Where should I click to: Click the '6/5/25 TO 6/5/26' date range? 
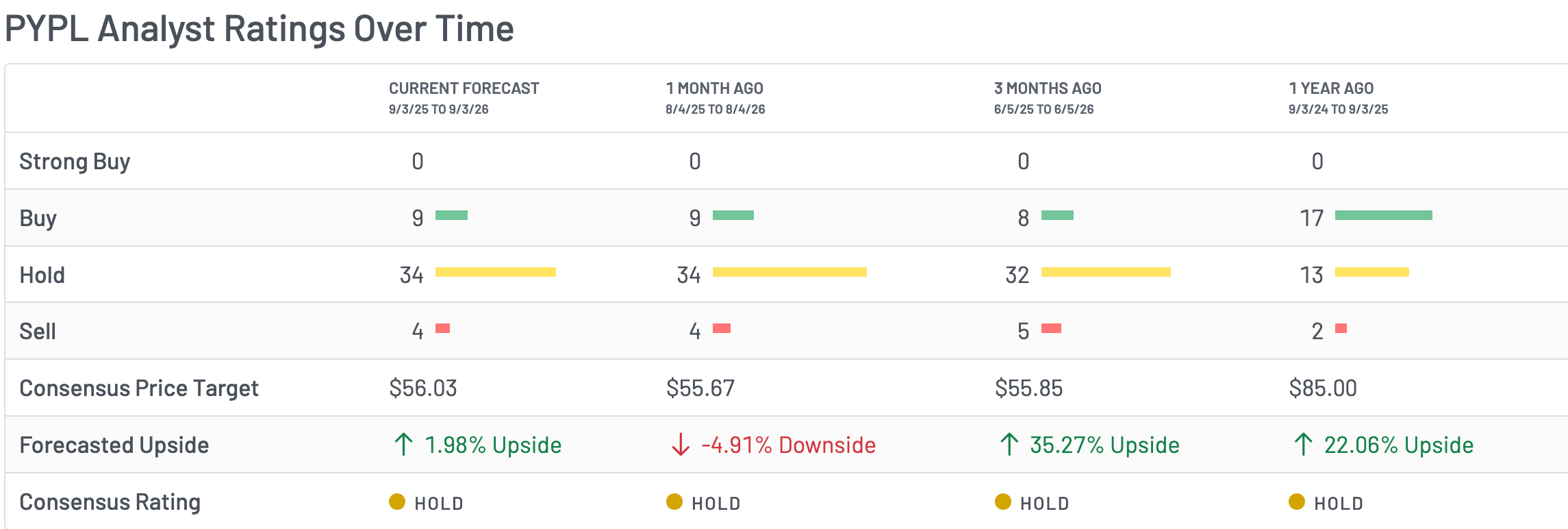click(1044, 110)
